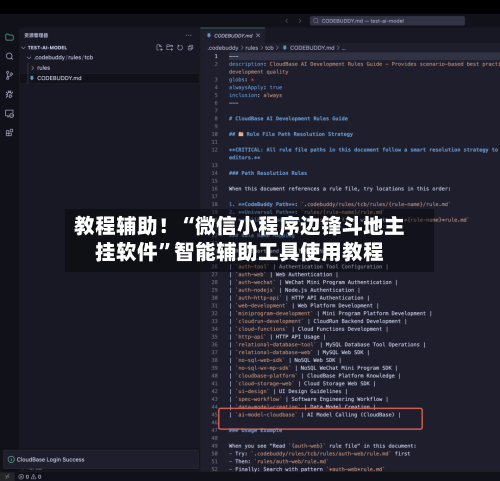
Task: Click the 'relational-database-web' table row
Action: [x=299, y=352]
